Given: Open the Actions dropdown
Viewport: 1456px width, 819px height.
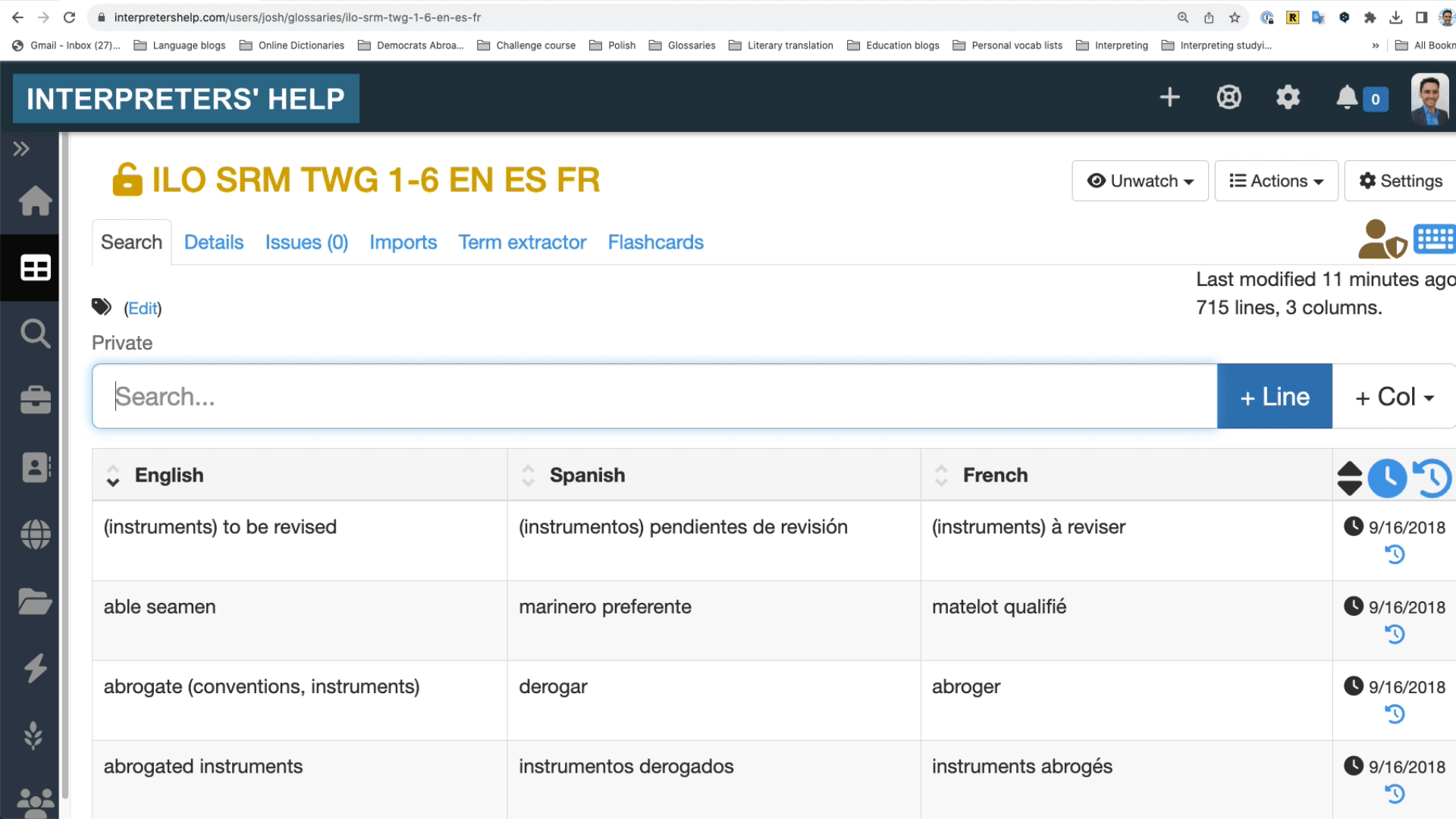Looking at the screenshot, I should tap(1276, 180).
